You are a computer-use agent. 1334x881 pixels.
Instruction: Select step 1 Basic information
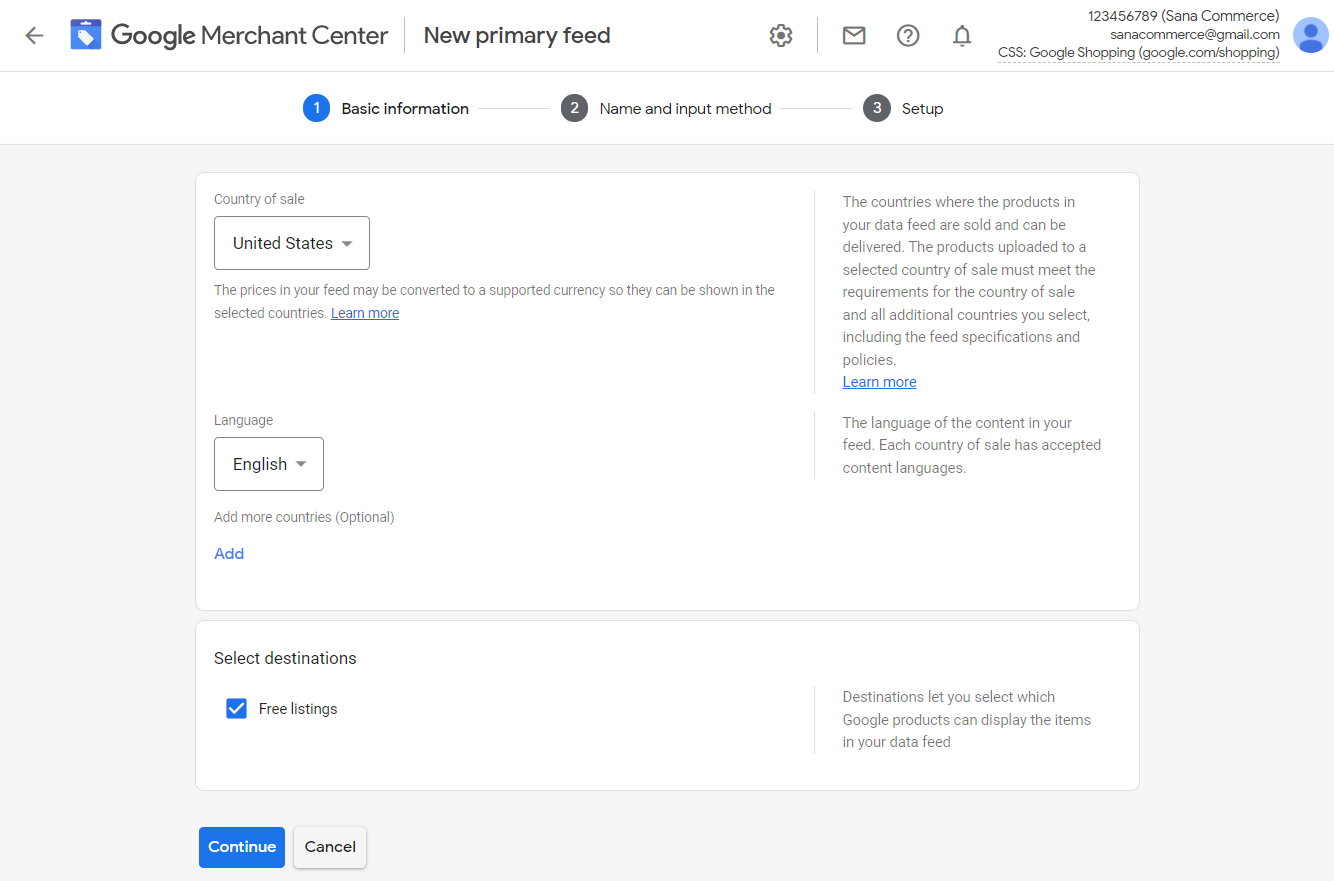tap(386, 108)
